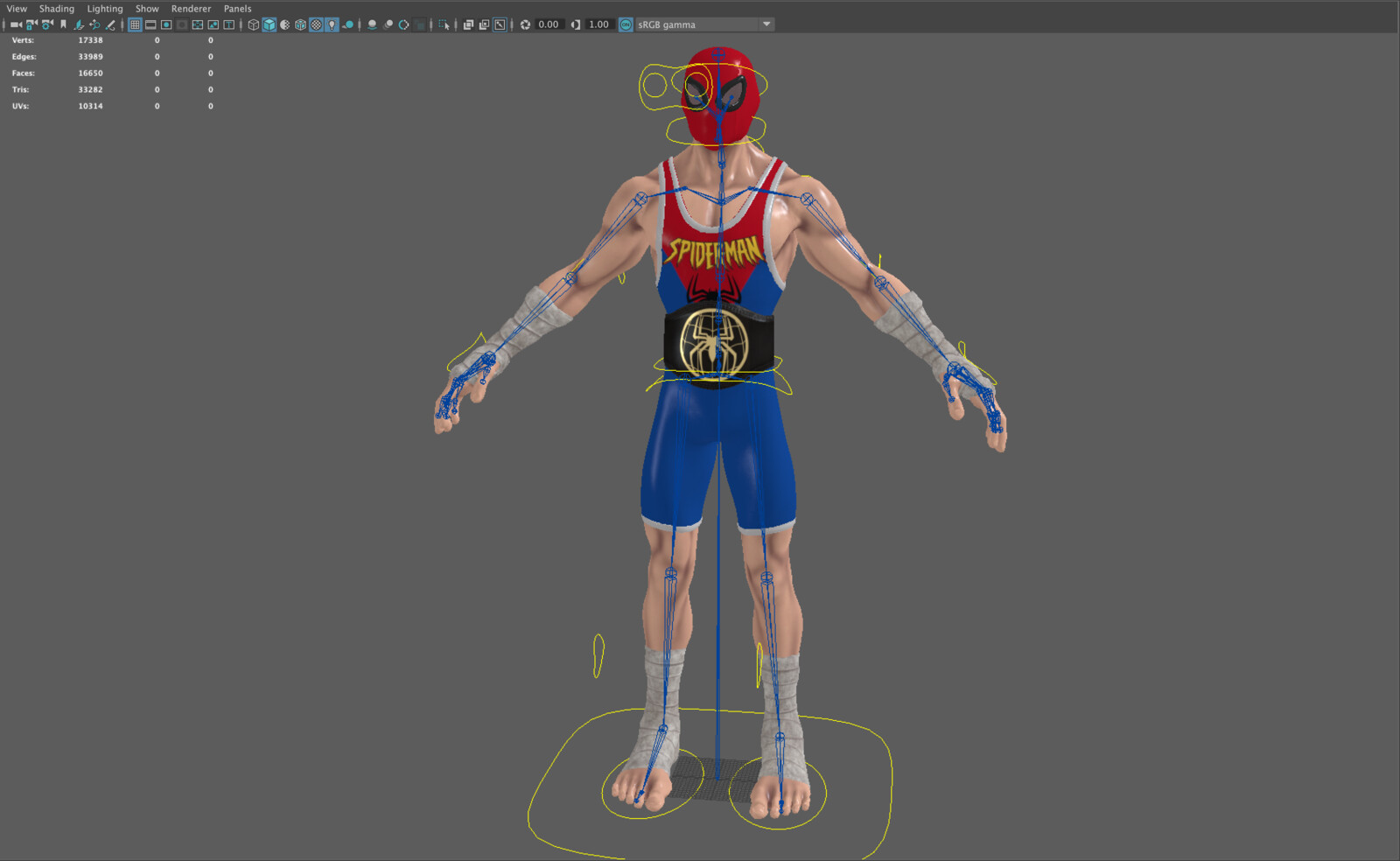Open the sRGB gamma view transform dropdown
The width and height of the screenshot is (1400, 861).
coord(704,24)
